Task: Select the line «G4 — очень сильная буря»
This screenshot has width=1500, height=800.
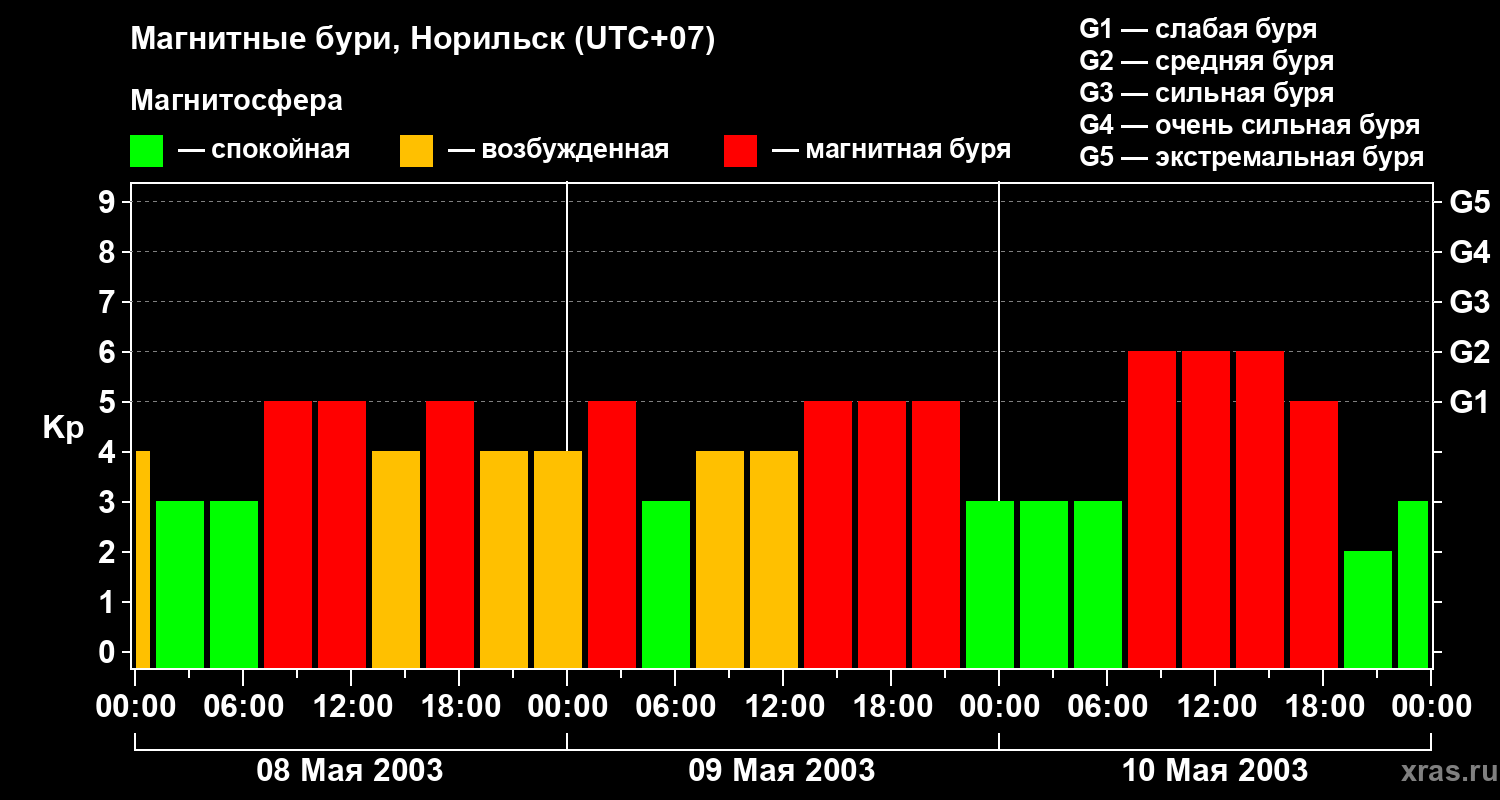Action: click(x=1250, y=125)
